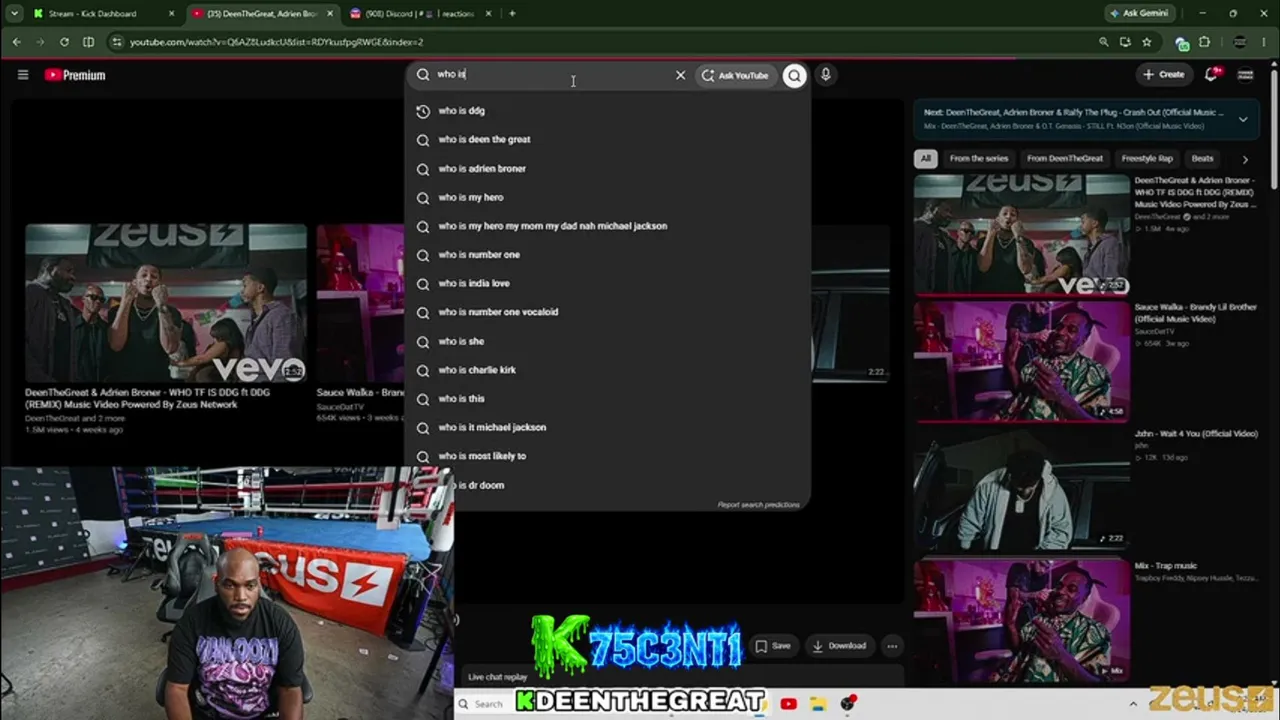Open YouTube notifications bell
The width and height of the screenshot is (1280, 720).
pos(1212,74)
